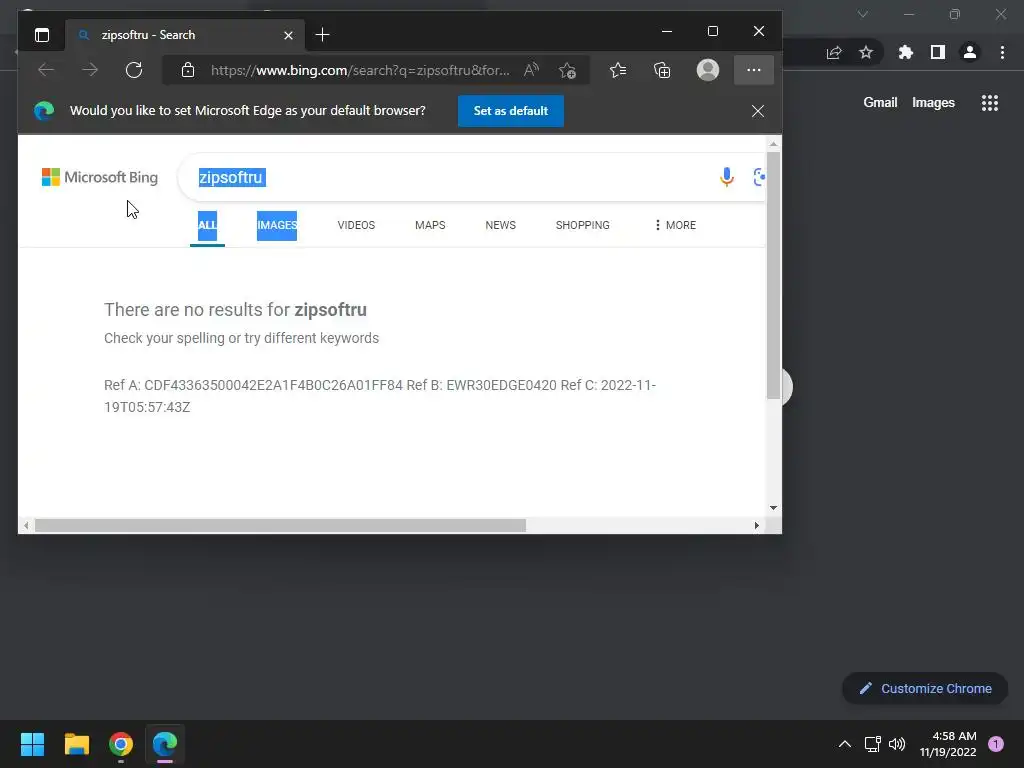The width and height of the screenshot is (1024, 768).
Task: Open Edge Favorites list
Action: coord(618,70)
